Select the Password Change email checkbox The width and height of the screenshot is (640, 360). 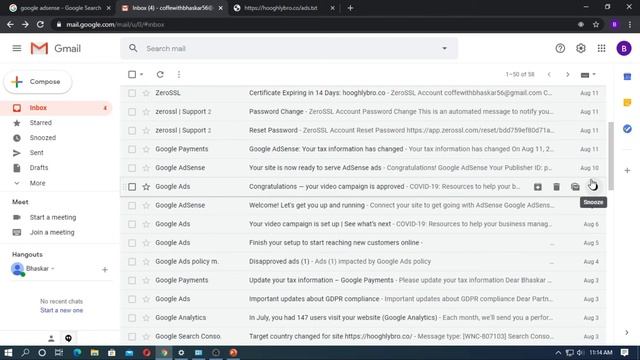point(132,112)
